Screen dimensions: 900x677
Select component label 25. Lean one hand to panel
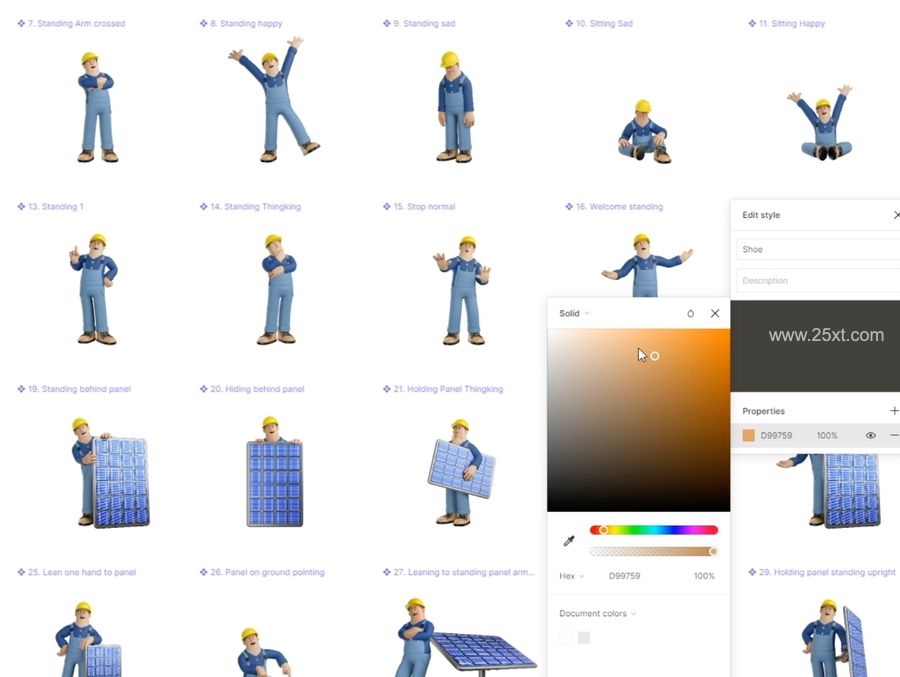[77, 572]
